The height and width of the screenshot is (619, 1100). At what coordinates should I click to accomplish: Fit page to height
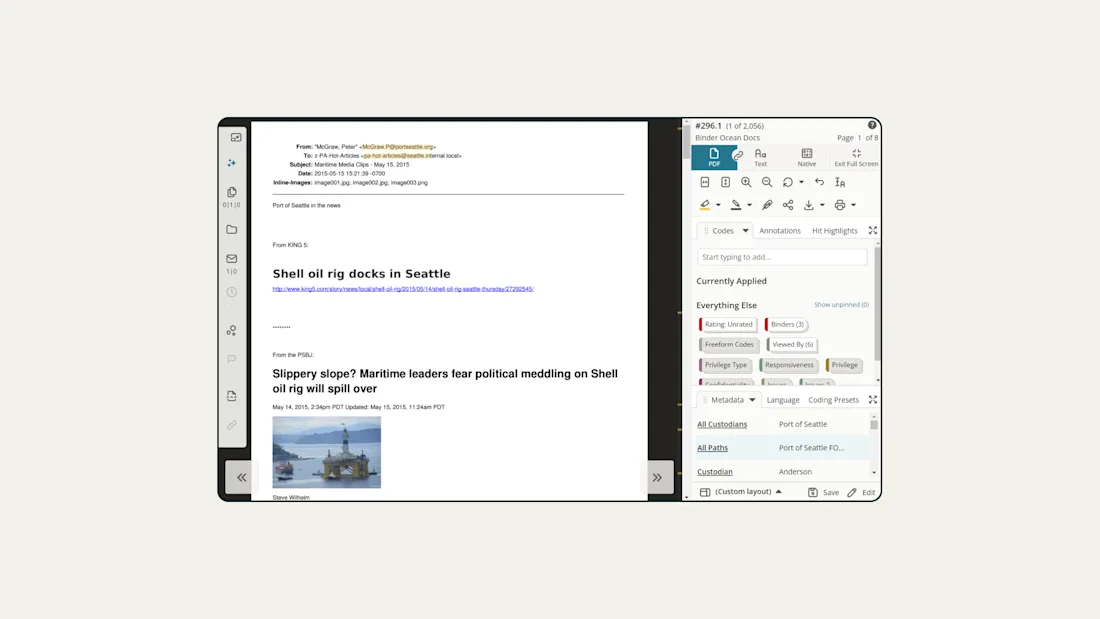725,182
